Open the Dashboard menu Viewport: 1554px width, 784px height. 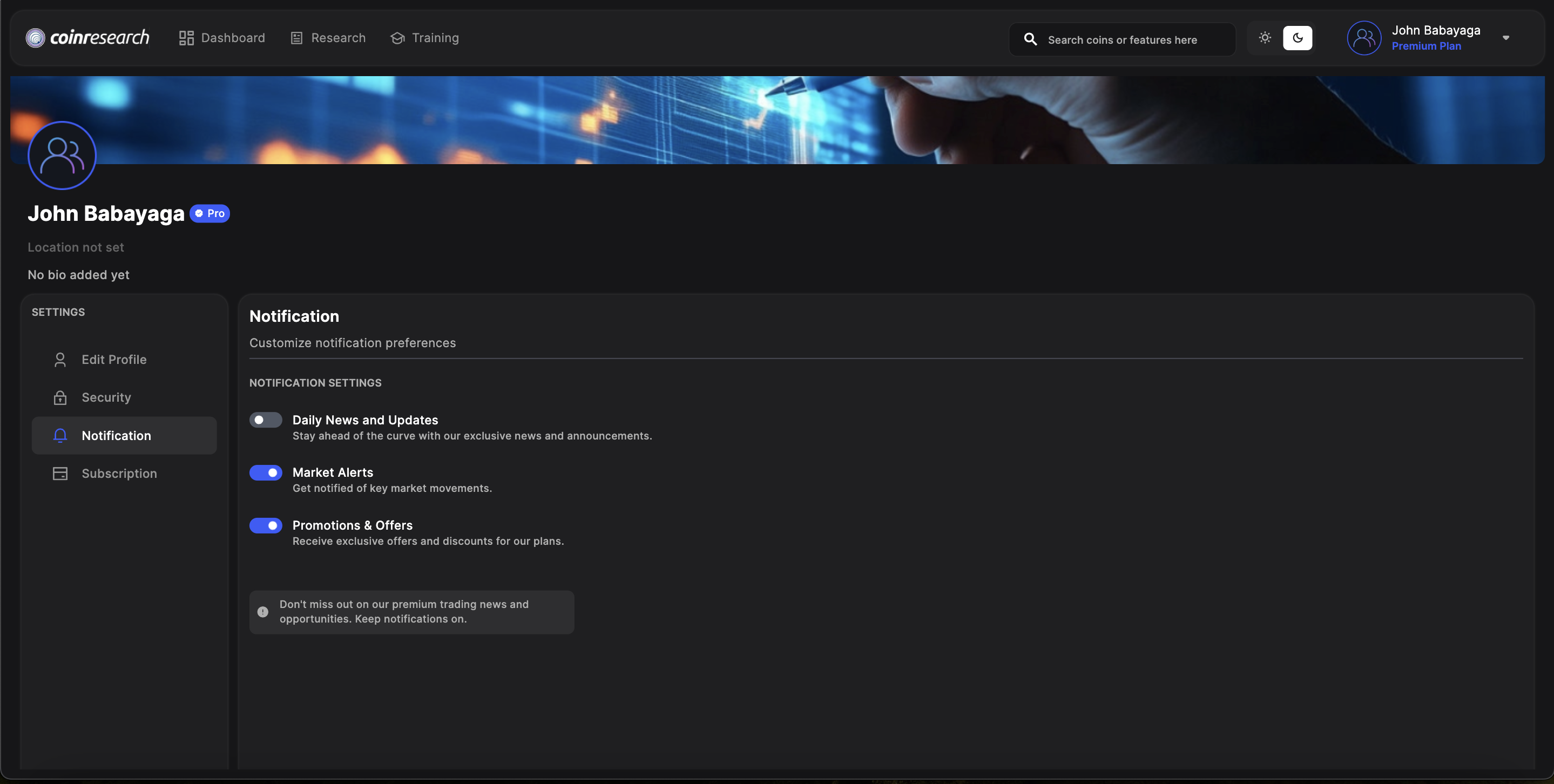222,38
